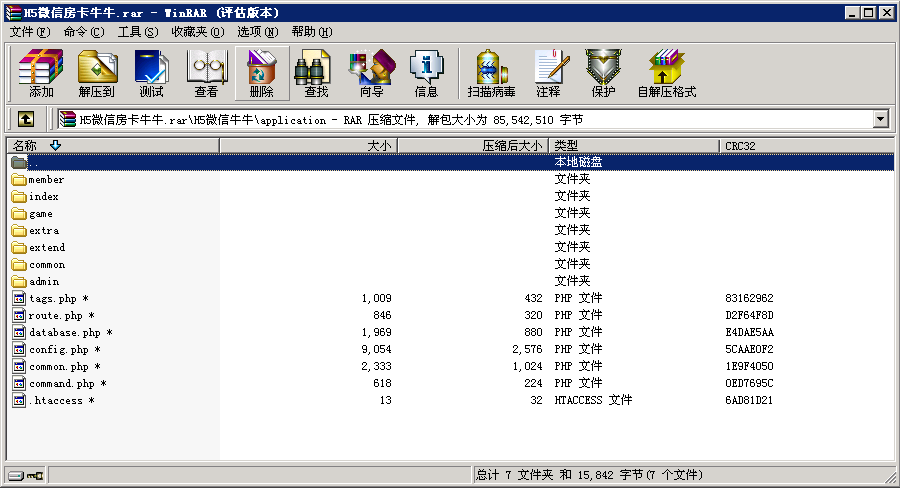Select the admin folder in list
The image size is (900, 488).
(44, 282)
